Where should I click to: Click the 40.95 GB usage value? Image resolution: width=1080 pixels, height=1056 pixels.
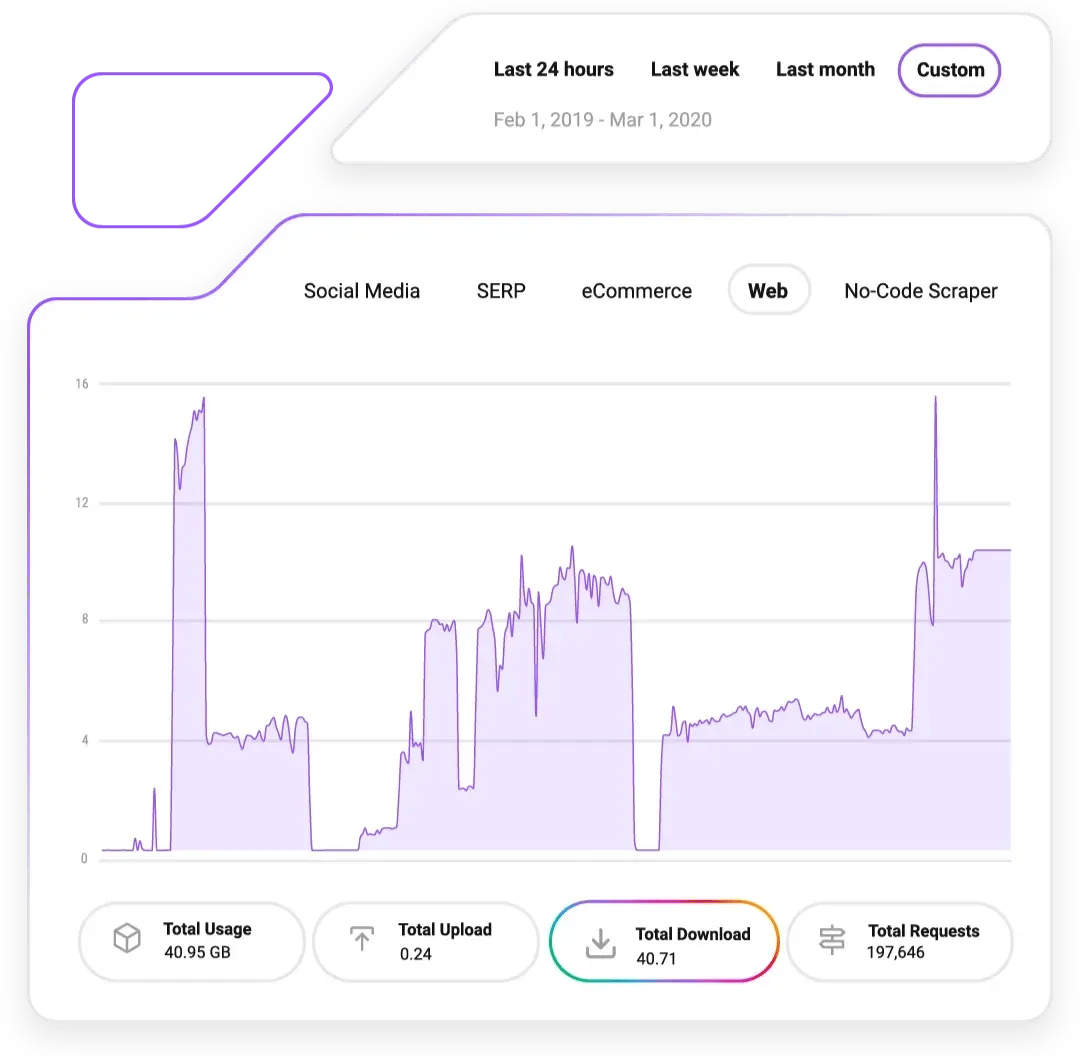197,952
